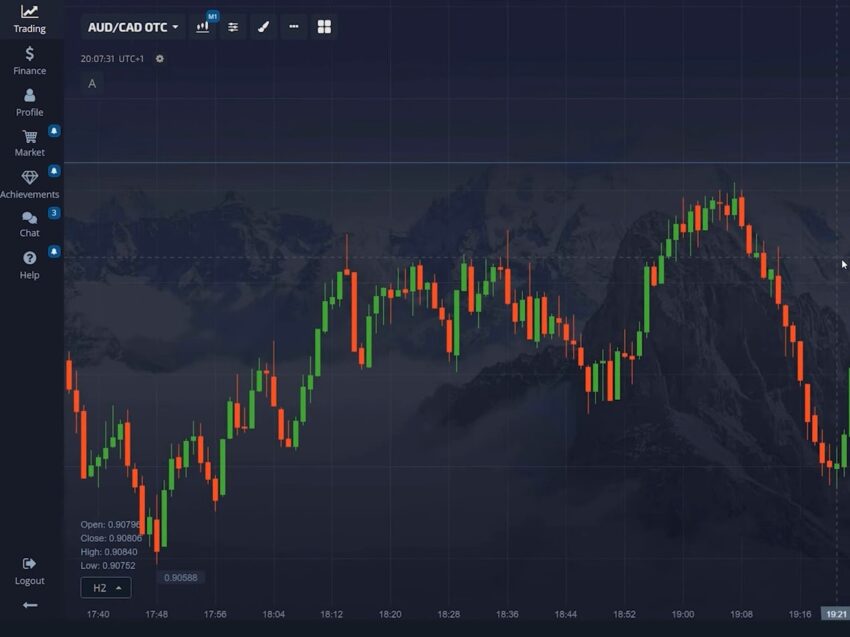
Task: Click the A chart label button
Action: click(x=92, y=83)
